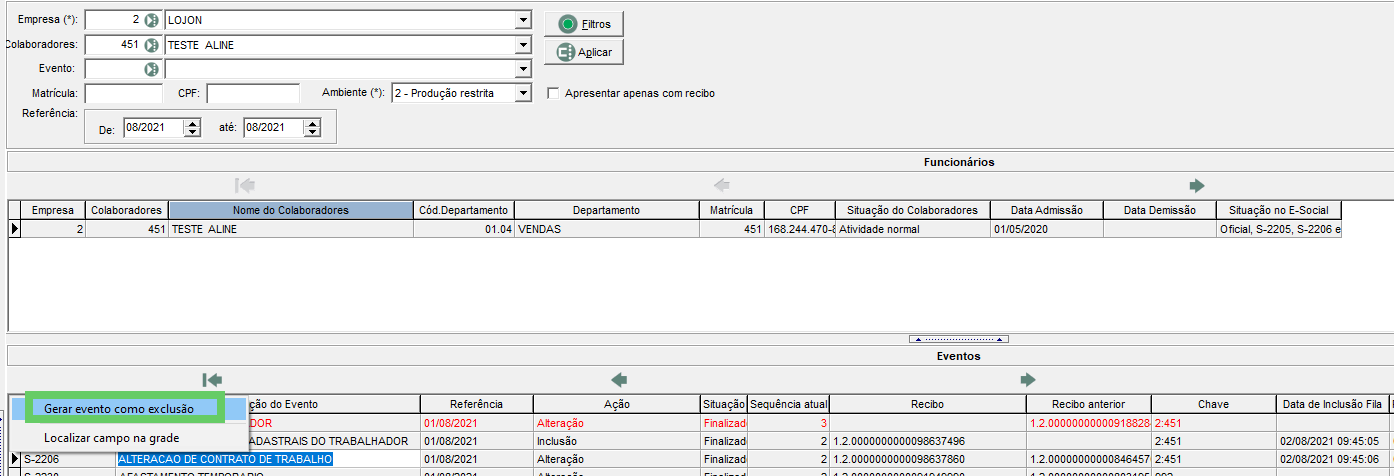Screen dimensions: 1394x476
Task: Click the Data Admissão column header
Action: (1046, 210)
